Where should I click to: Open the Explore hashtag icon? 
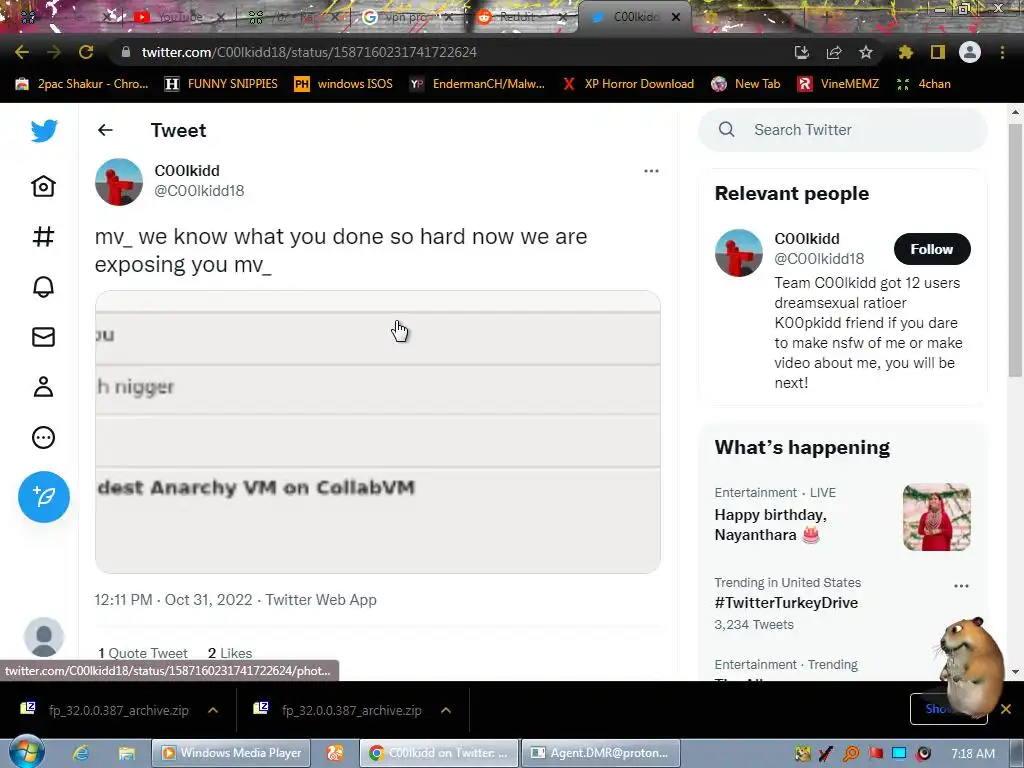point(44,236)
